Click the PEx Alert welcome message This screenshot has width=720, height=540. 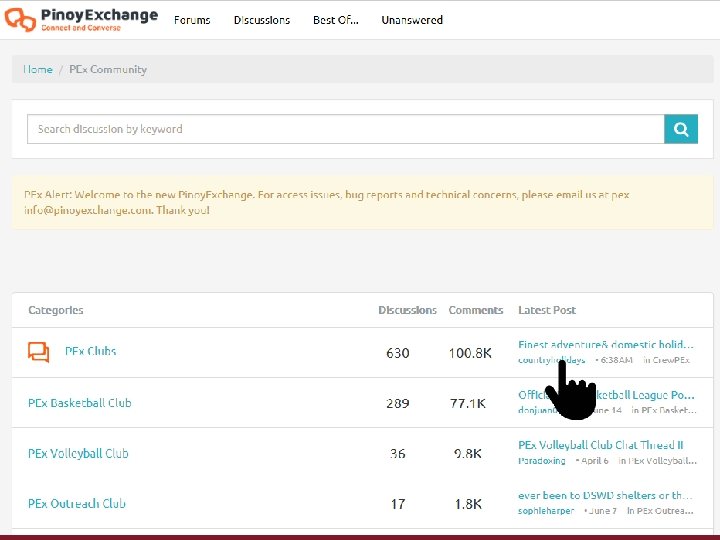click(x=363, y=202)
